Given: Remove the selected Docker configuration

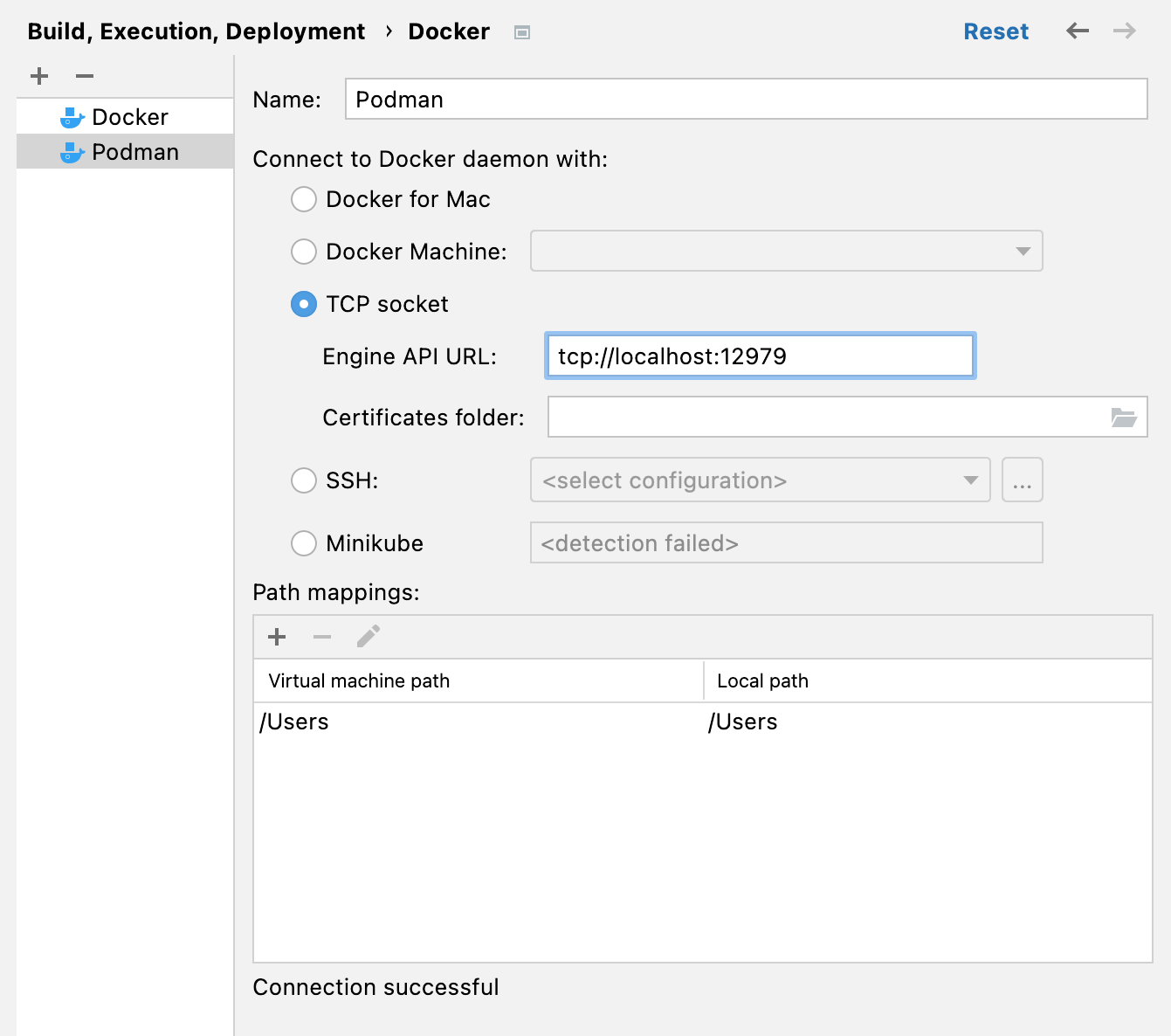Looking at the screenshot, I should [x=85, y=76].
